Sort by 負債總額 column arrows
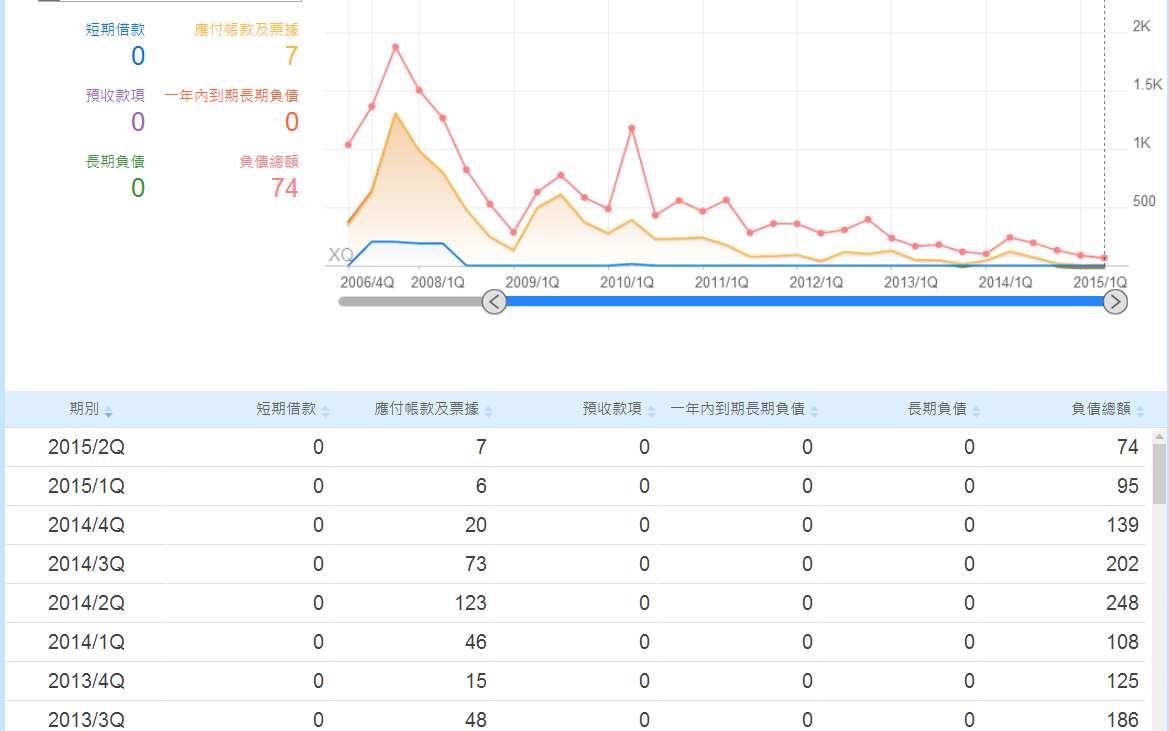 [x=1139, y=411]
